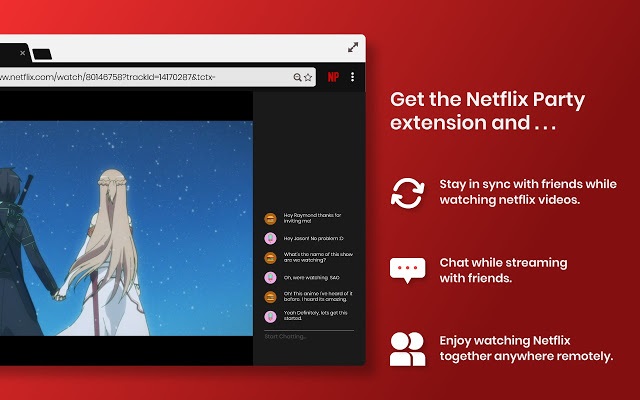Click 'Enjoy watching Netflix together' text
Screen dimensions: 640x400
tap(526, 347)
